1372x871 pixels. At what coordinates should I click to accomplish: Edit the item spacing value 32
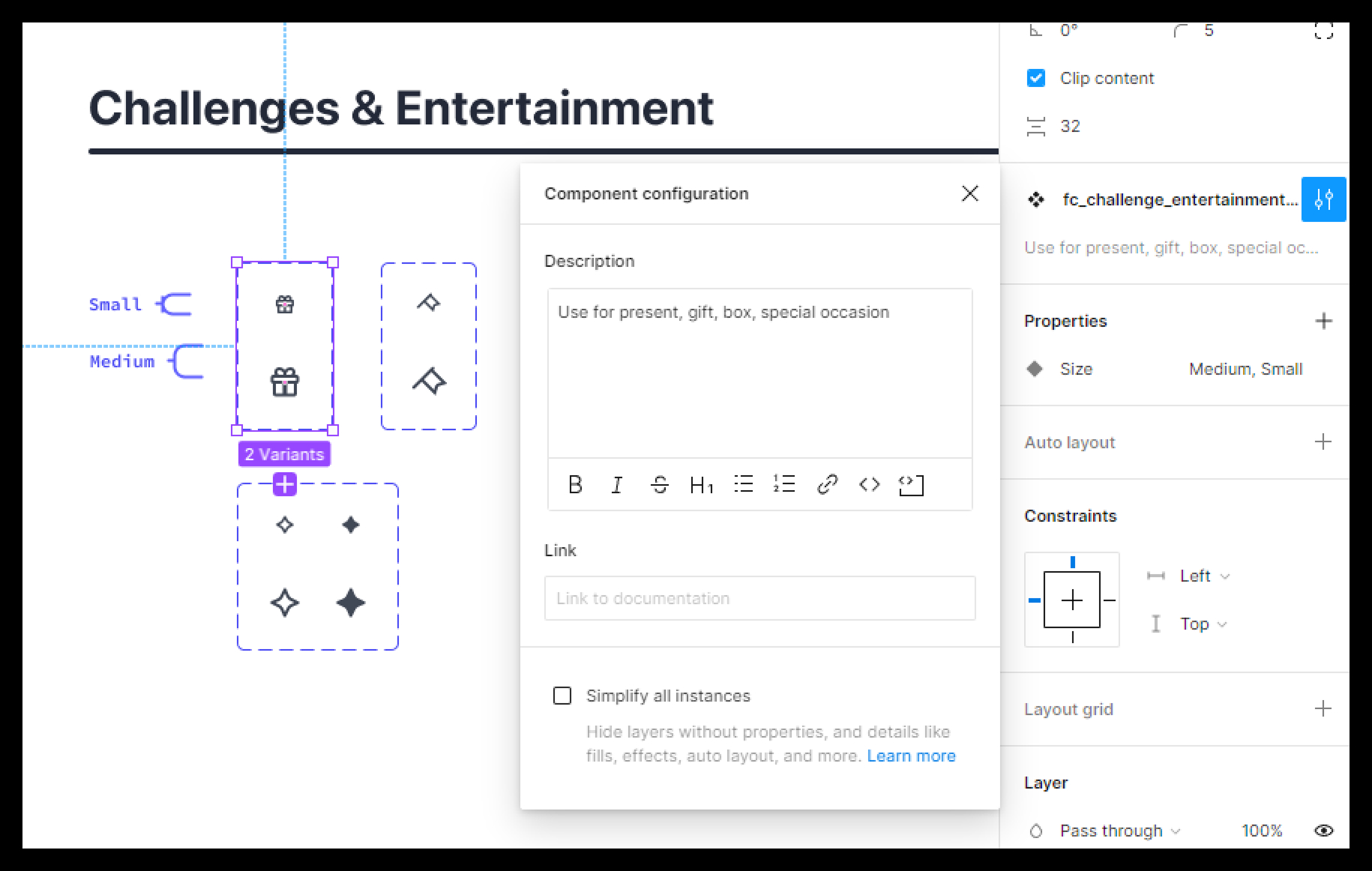(1070, 126)
